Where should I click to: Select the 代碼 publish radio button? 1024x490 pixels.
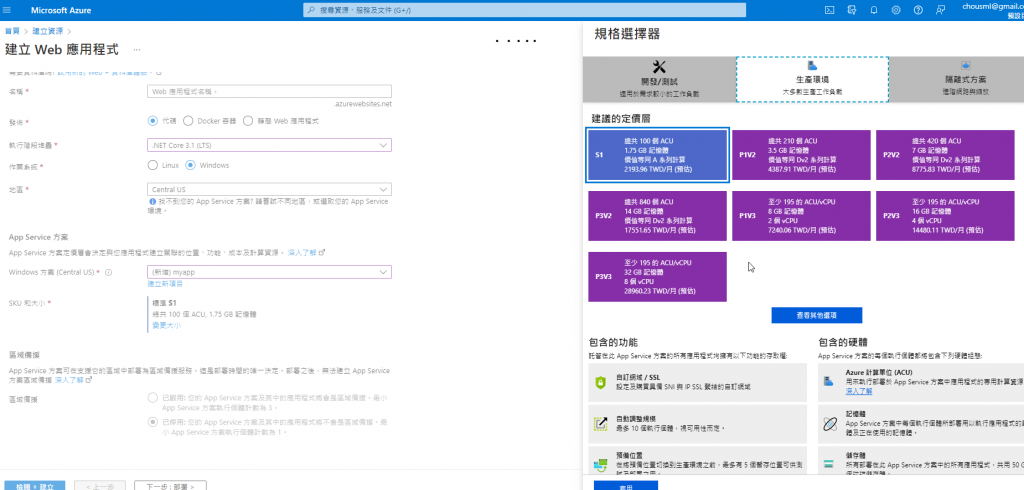coord(153,120)
